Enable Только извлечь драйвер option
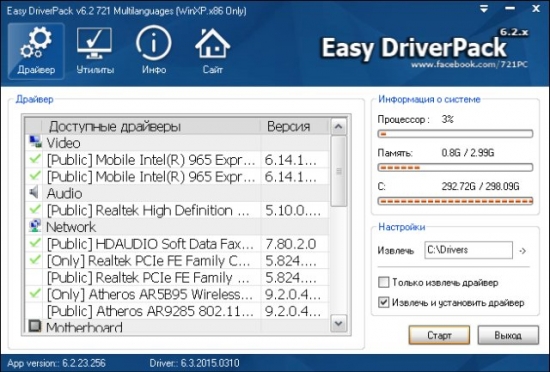 point(384,282)
